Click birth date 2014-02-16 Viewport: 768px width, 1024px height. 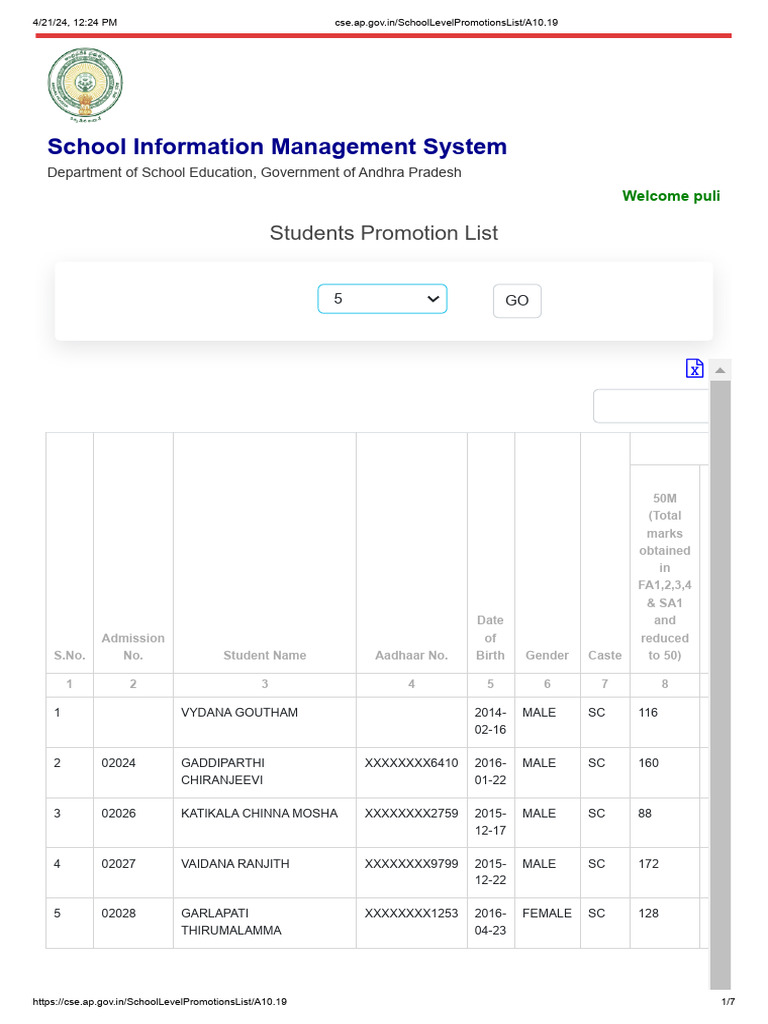tap(490, 721)
